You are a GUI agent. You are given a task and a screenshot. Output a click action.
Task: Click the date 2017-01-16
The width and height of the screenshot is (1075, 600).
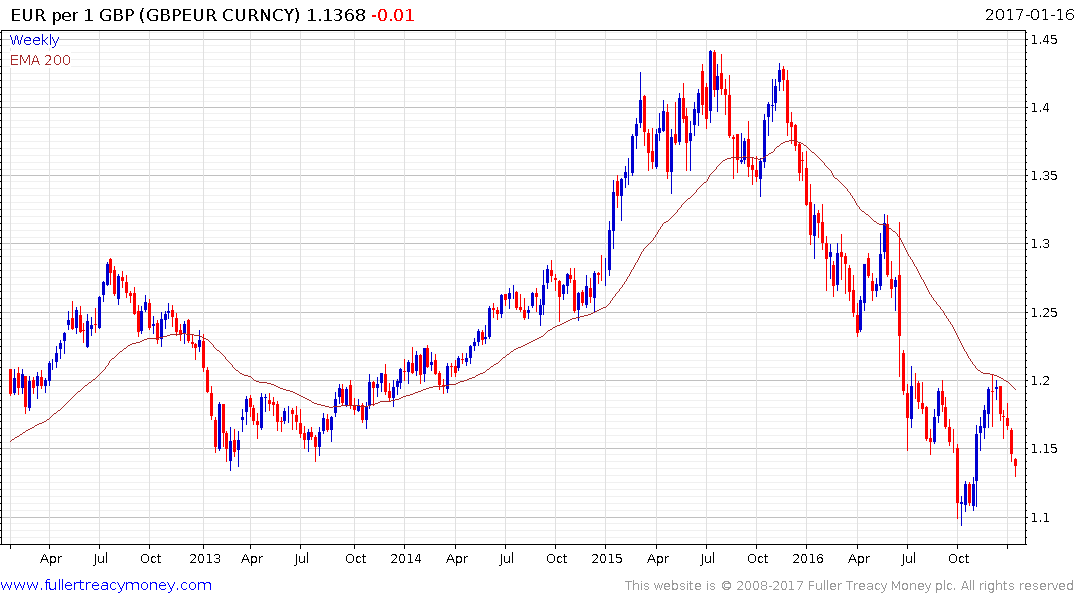(x=1029, y=15)
